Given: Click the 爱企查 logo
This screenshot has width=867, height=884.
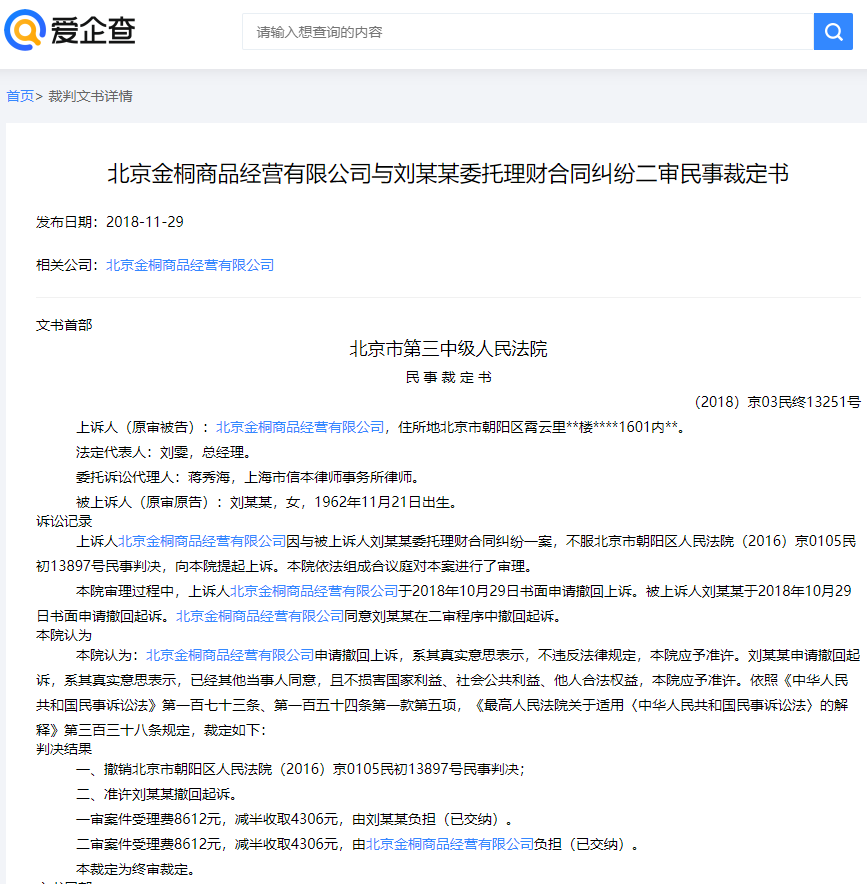Looking at the screenshot, I should pos(70,30).
